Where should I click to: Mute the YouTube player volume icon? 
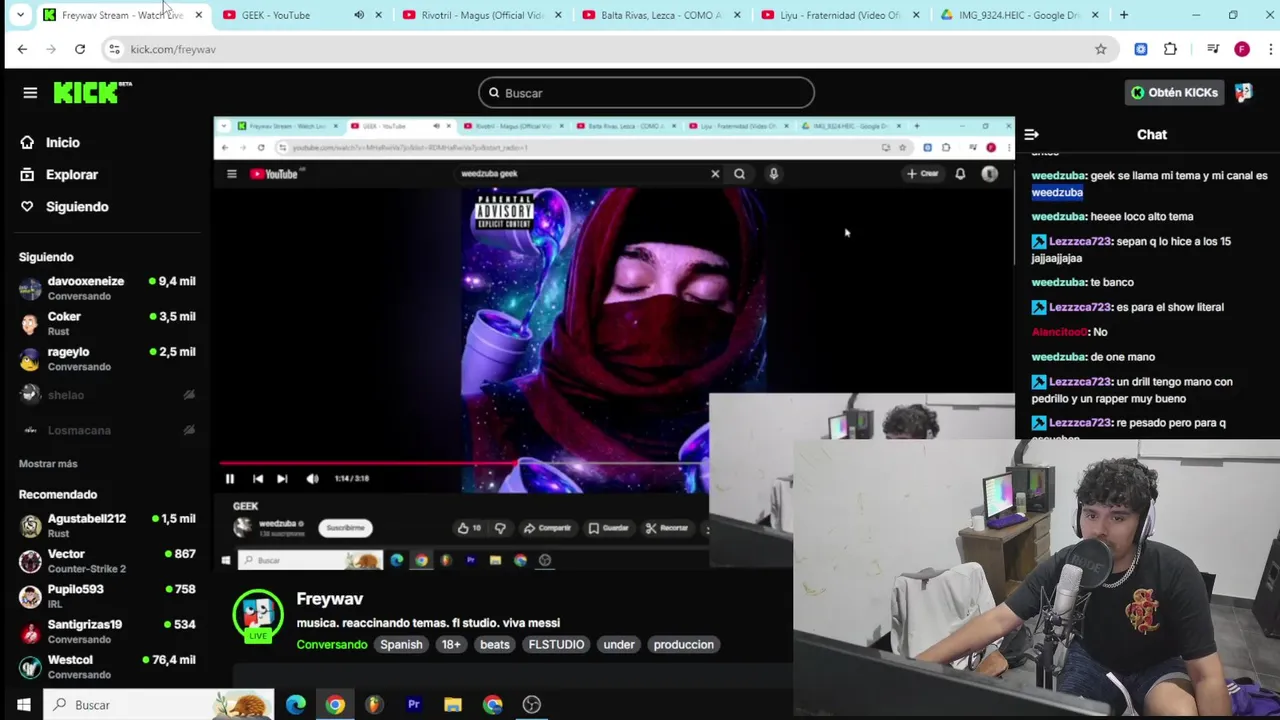click(312, 479)
